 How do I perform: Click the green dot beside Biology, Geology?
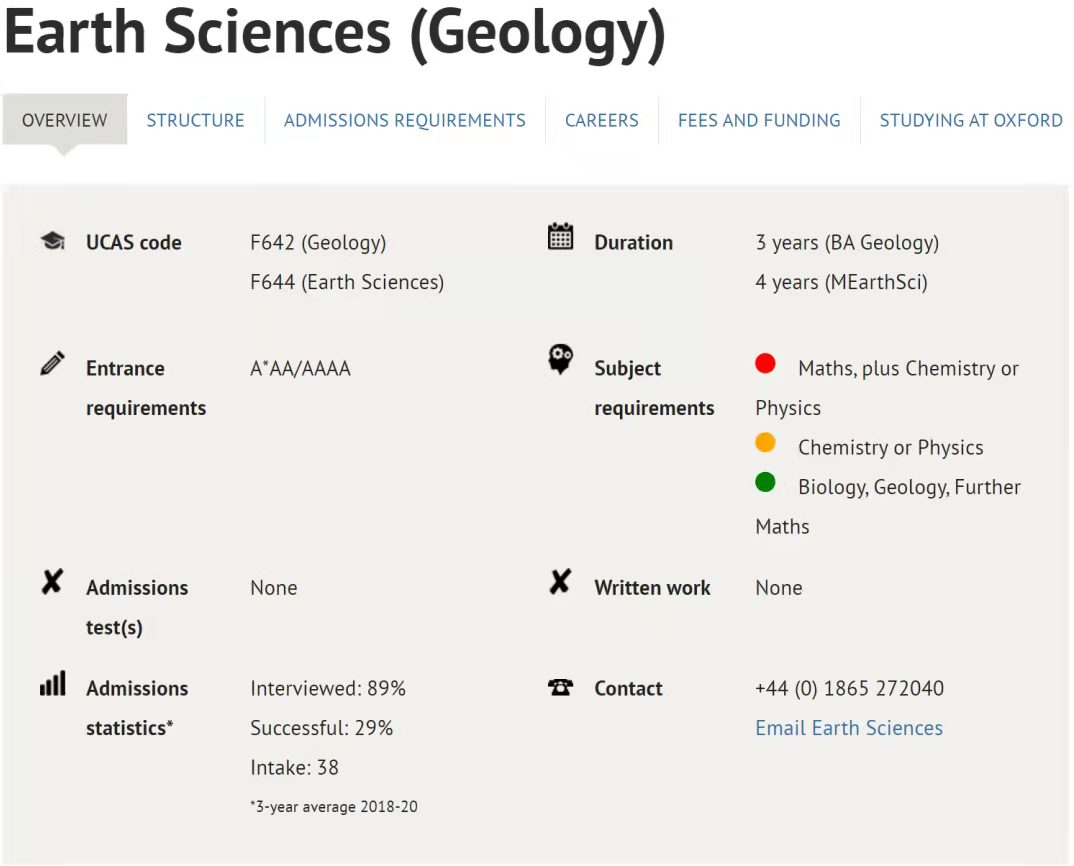765,482
